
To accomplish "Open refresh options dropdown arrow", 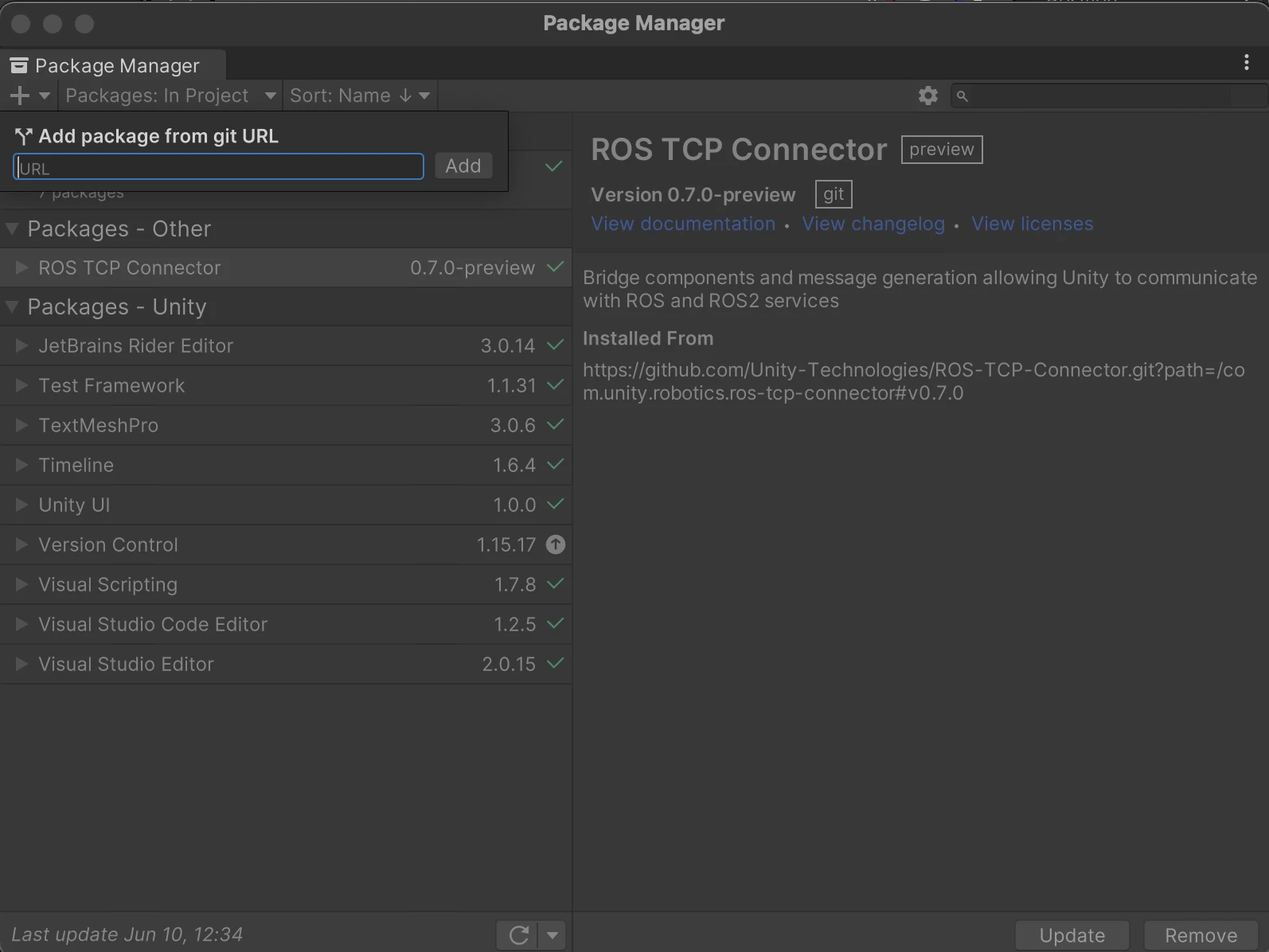I will tap(553, 934).
